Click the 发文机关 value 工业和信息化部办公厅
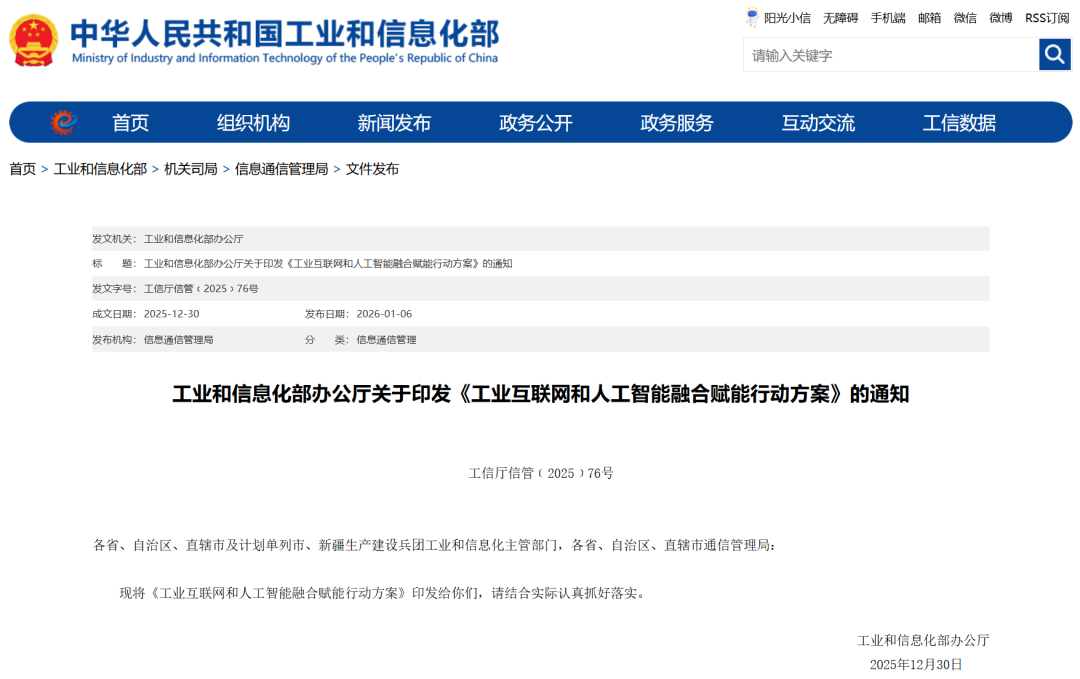Screen dimensions: 1080x679 point(194,239)
